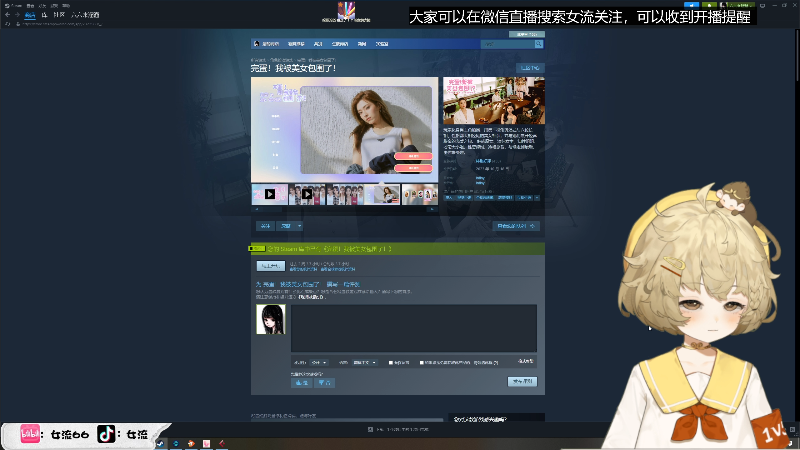Open the user profile avatar beside review box
This screenshot has height=450, width=800.
click(x=271, y=319)
